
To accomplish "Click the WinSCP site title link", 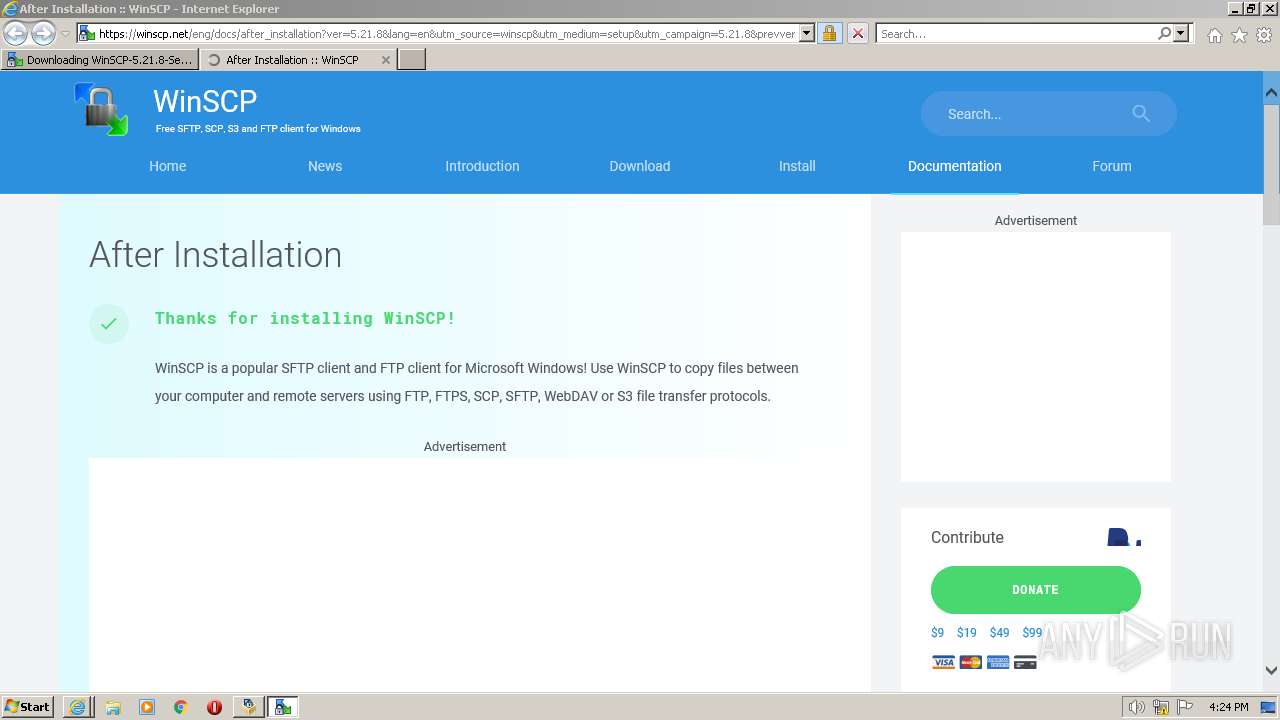I will 205,101.
